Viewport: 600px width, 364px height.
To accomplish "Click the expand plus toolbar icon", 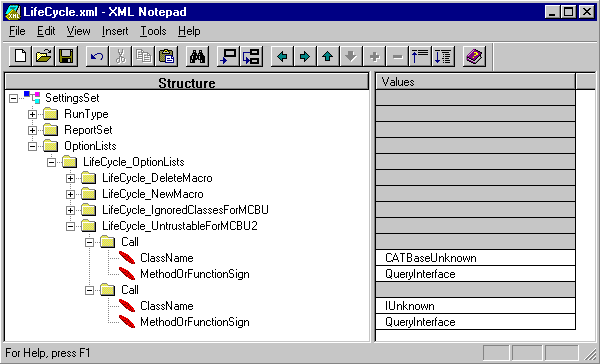I will (374, 57).
